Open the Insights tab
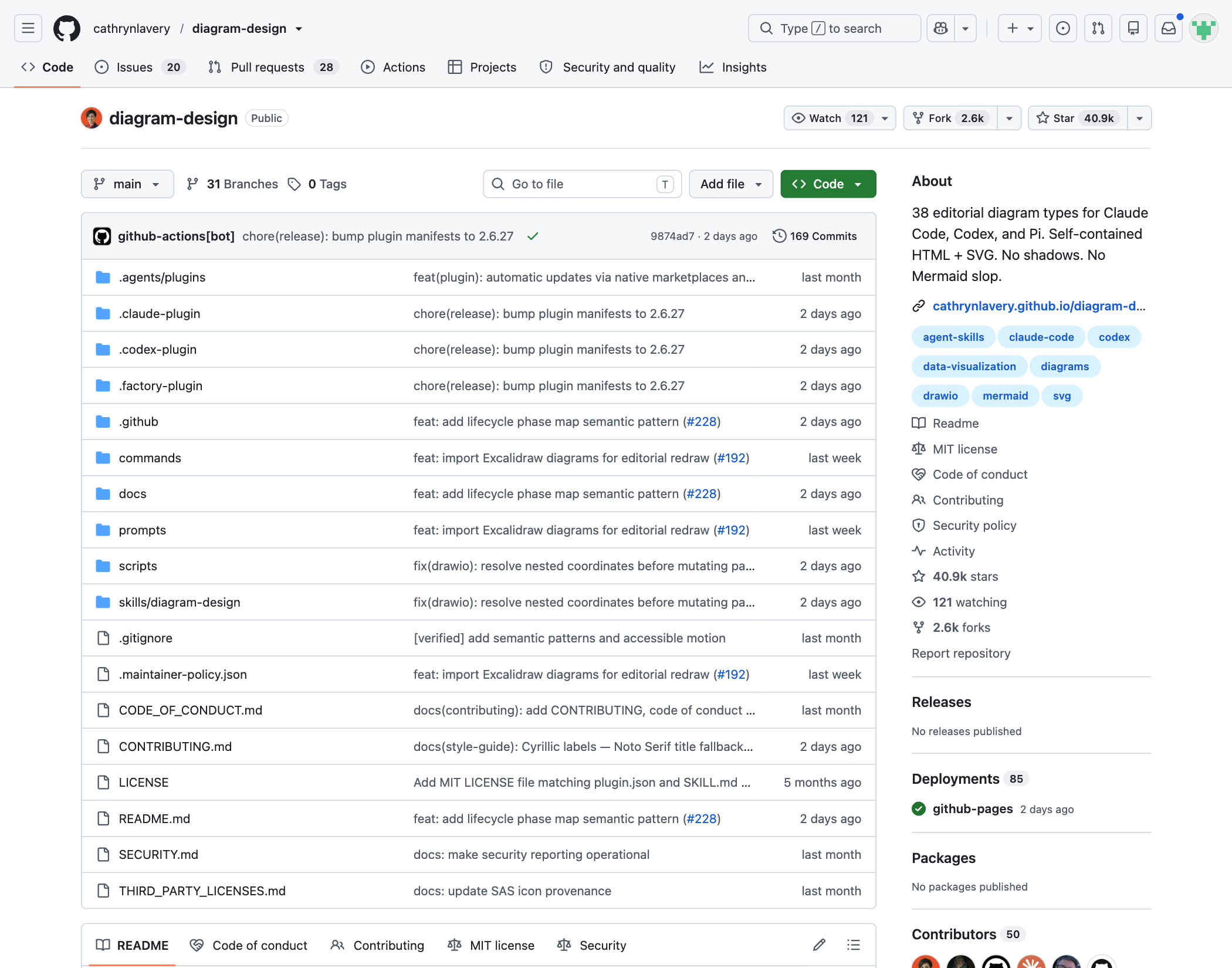The height and width of the screenshot is (968, 1232). pos(733,67)
